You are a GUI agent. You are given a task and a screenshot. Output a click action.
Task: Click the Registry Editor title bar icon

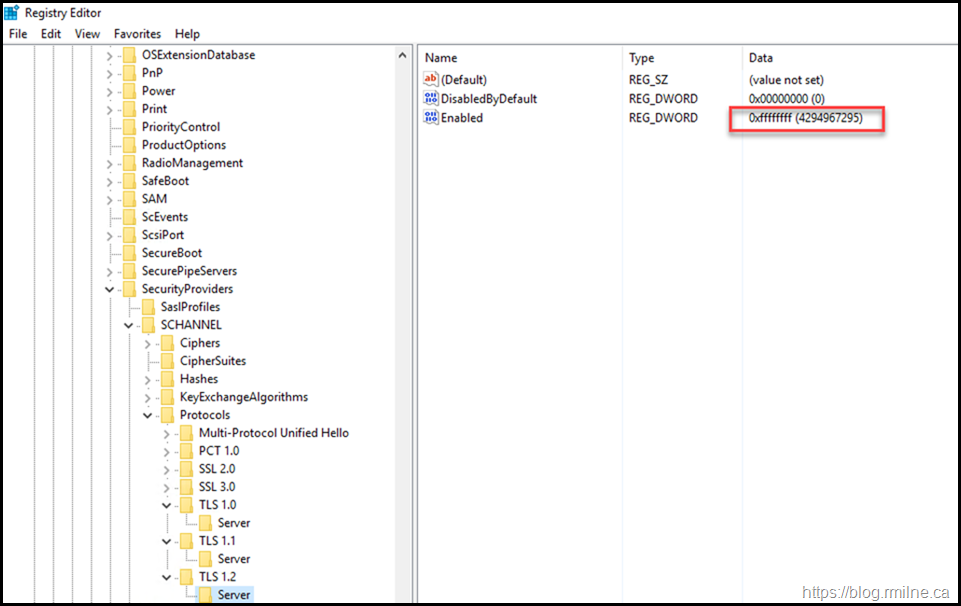tap(12, 13)
